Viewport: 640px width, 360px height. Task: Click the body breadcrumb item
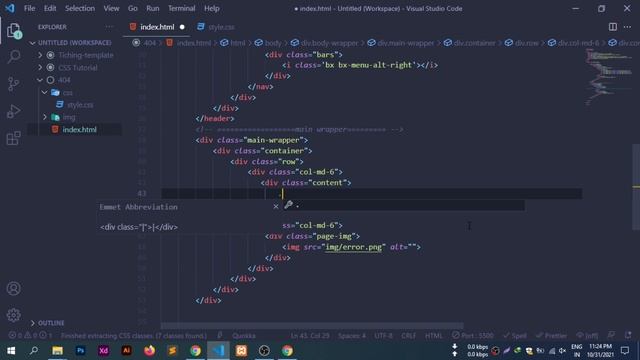268,43
